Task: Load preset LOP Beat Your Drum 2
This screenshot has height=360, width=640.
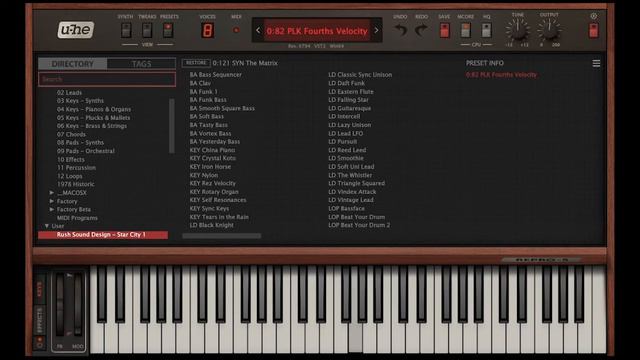Action: click(359, 225)
